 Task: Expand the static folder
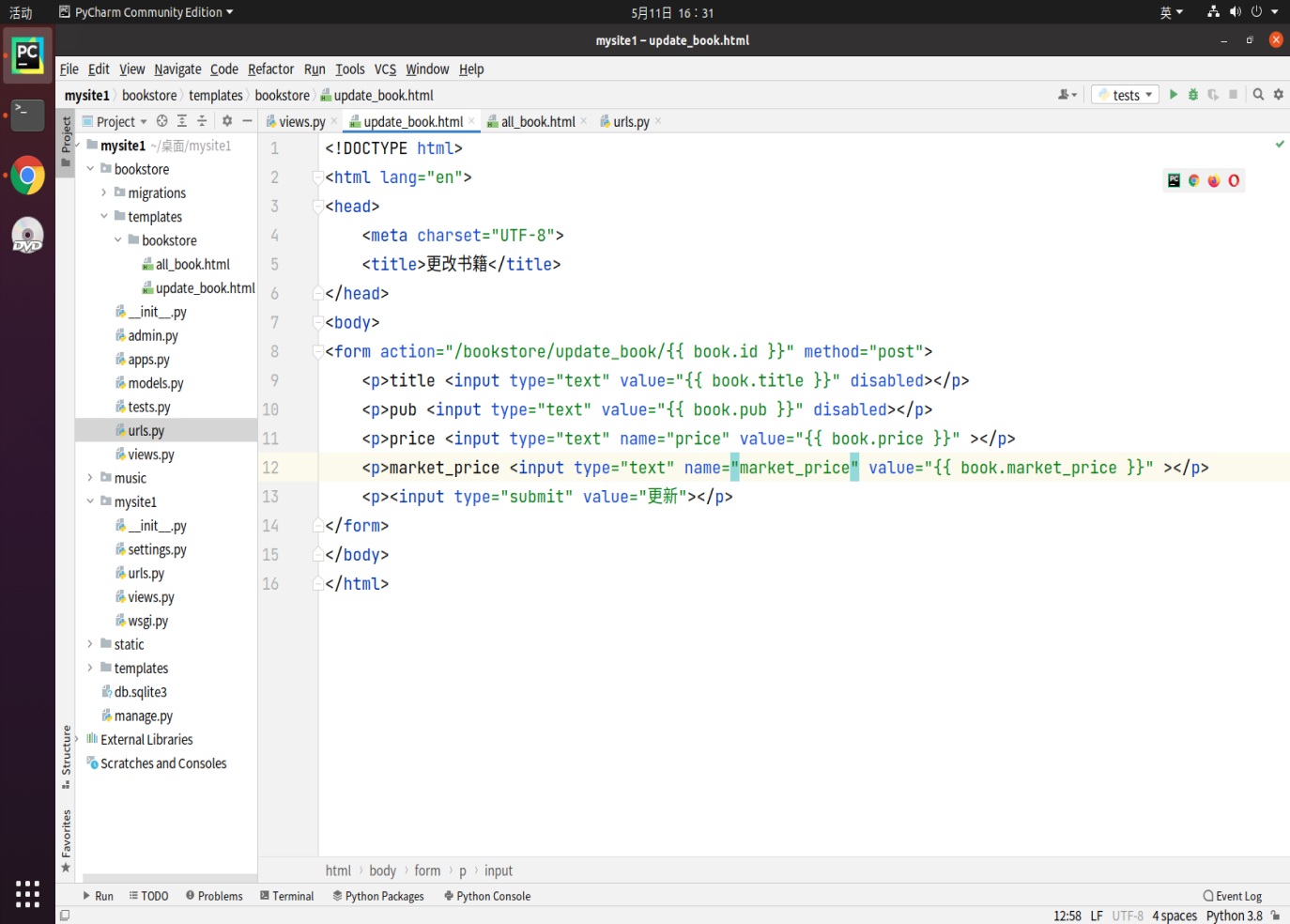pos(90,644)
